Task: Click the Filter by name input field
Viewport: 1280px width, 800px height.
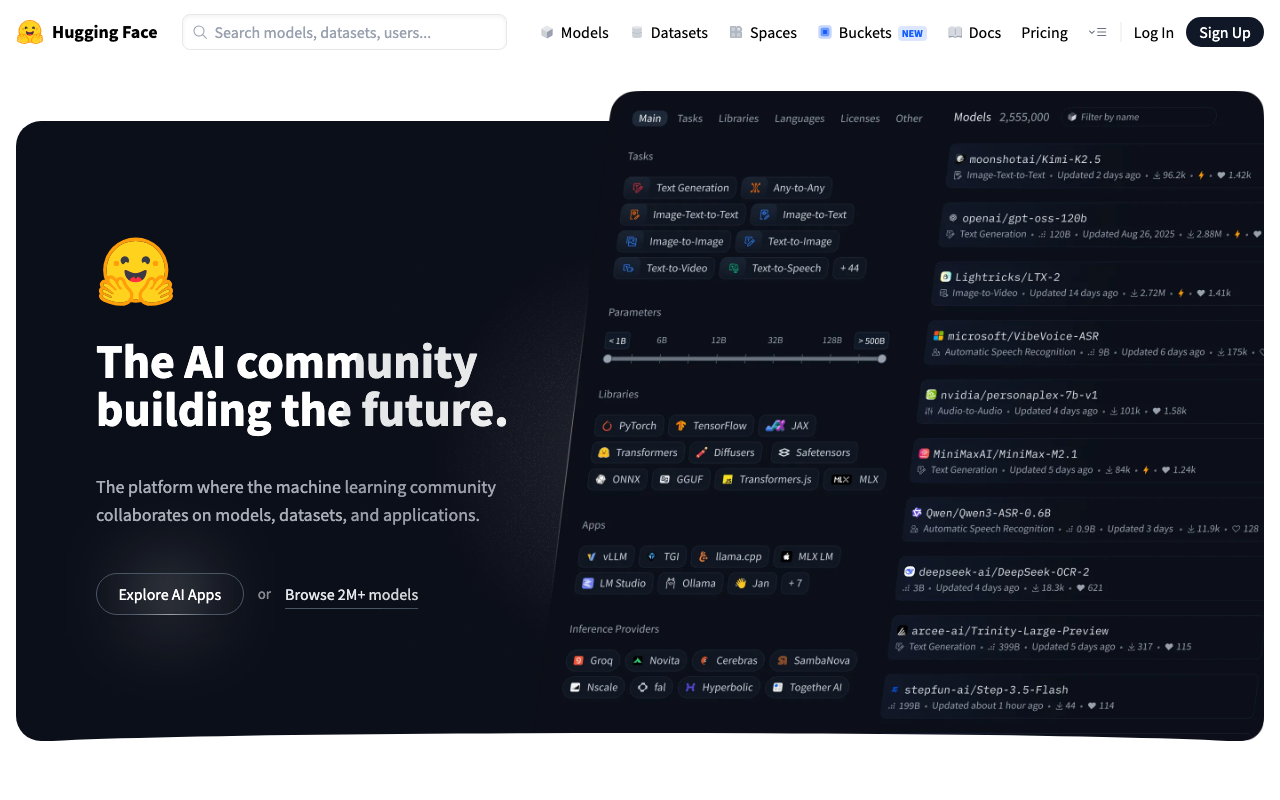Action: (1140, 116)
